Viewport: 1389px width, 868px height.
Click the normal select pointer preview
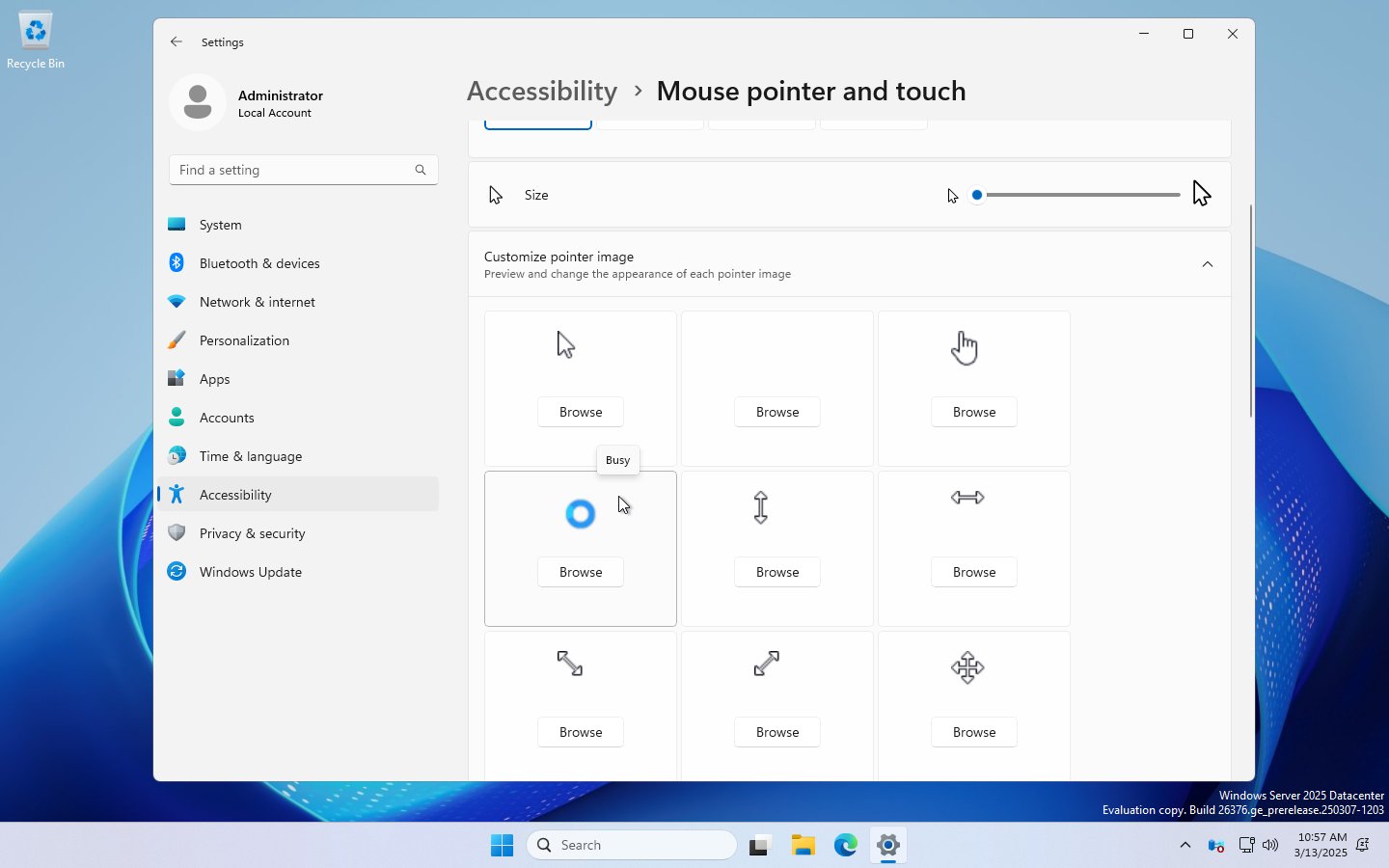click(566, 344)
